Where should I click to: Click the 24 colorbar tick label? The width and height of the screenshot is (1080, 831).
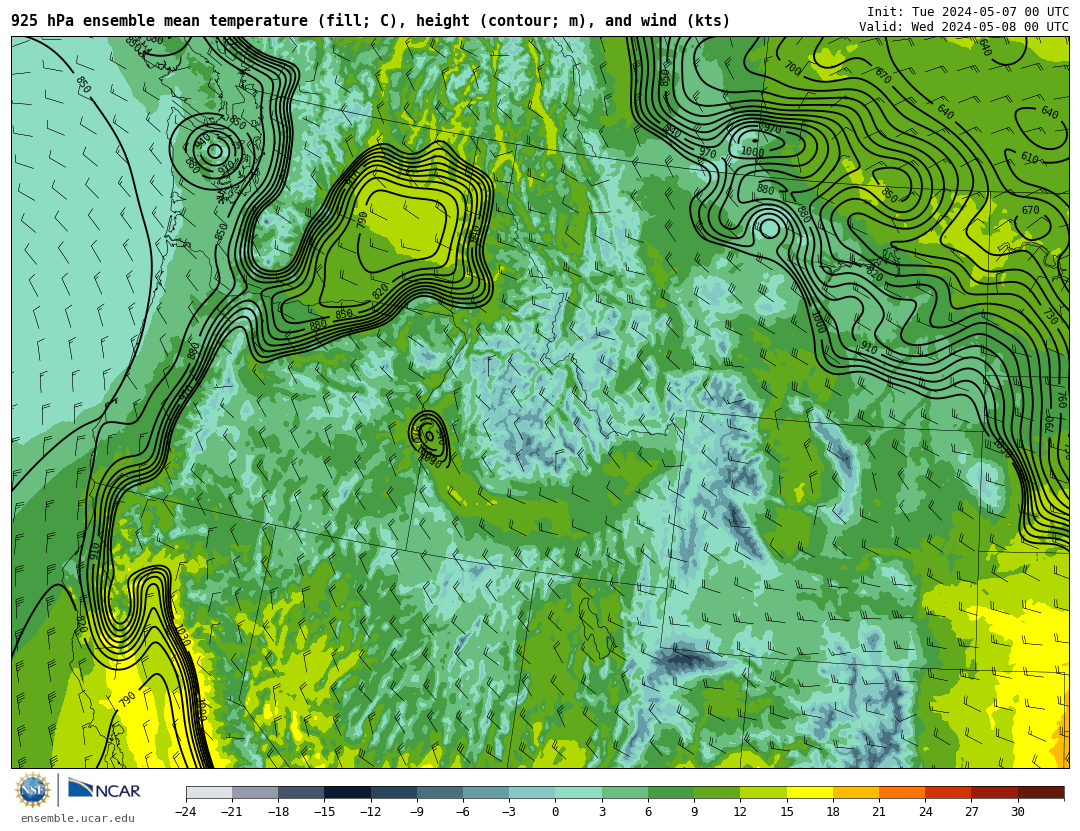pos(925,812)
